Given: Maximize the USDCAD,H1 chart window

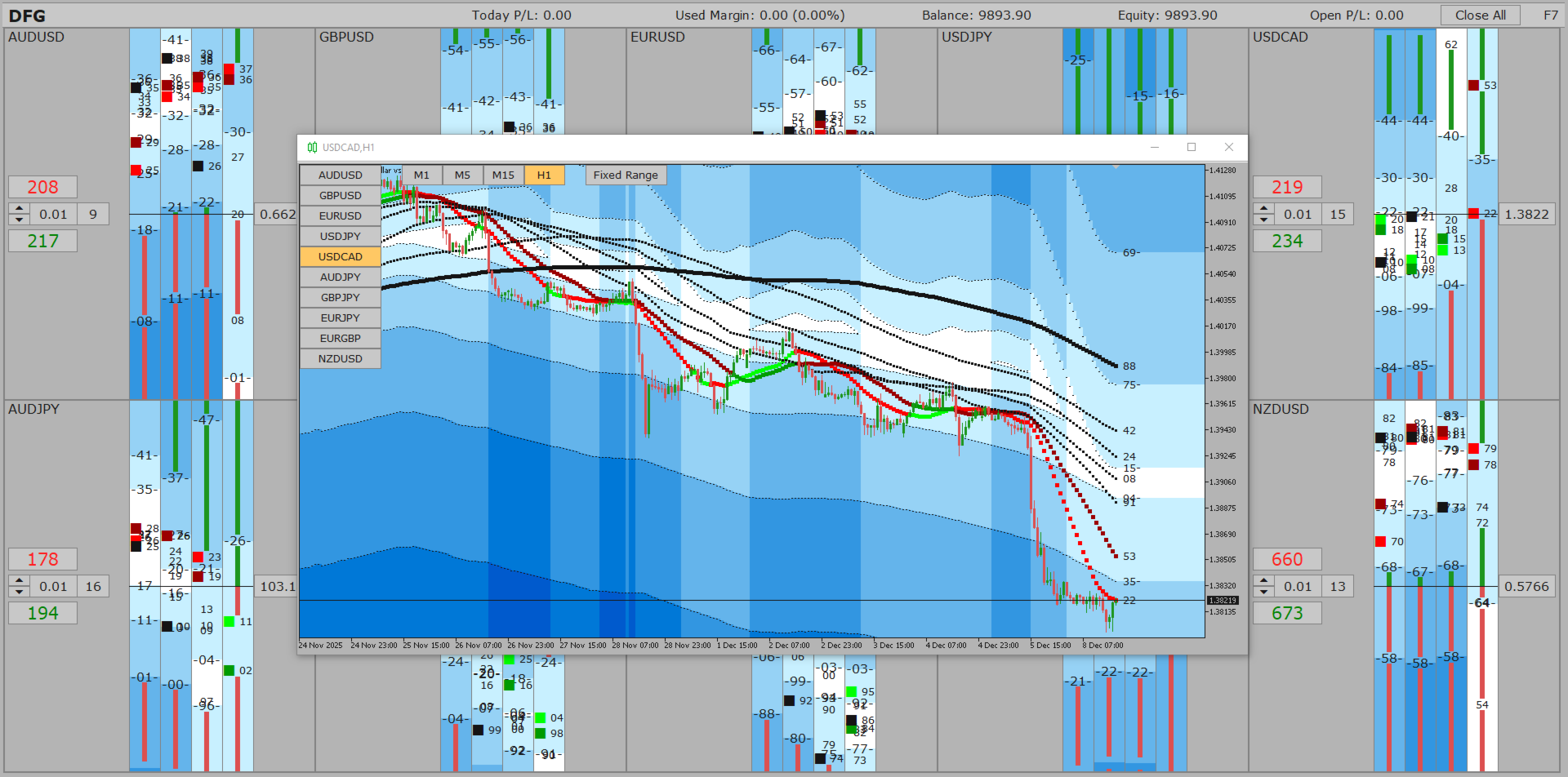Looking at the screenshot, I should pyautogui.click(x=1192, y=147).
